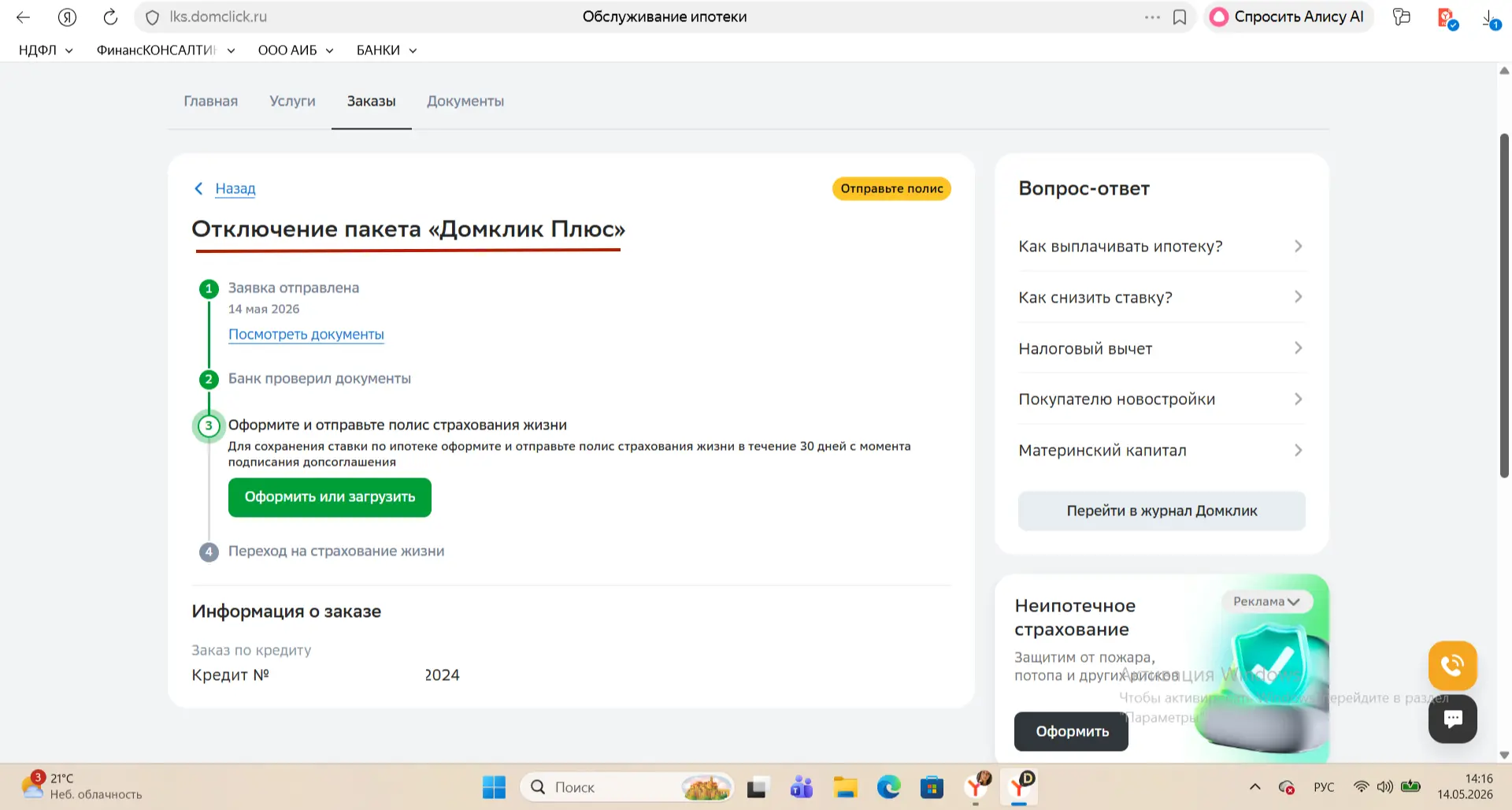Click the Оформить или загрузить button
The width and height of the screenshot is (1512, 810).
coord(330,497)
